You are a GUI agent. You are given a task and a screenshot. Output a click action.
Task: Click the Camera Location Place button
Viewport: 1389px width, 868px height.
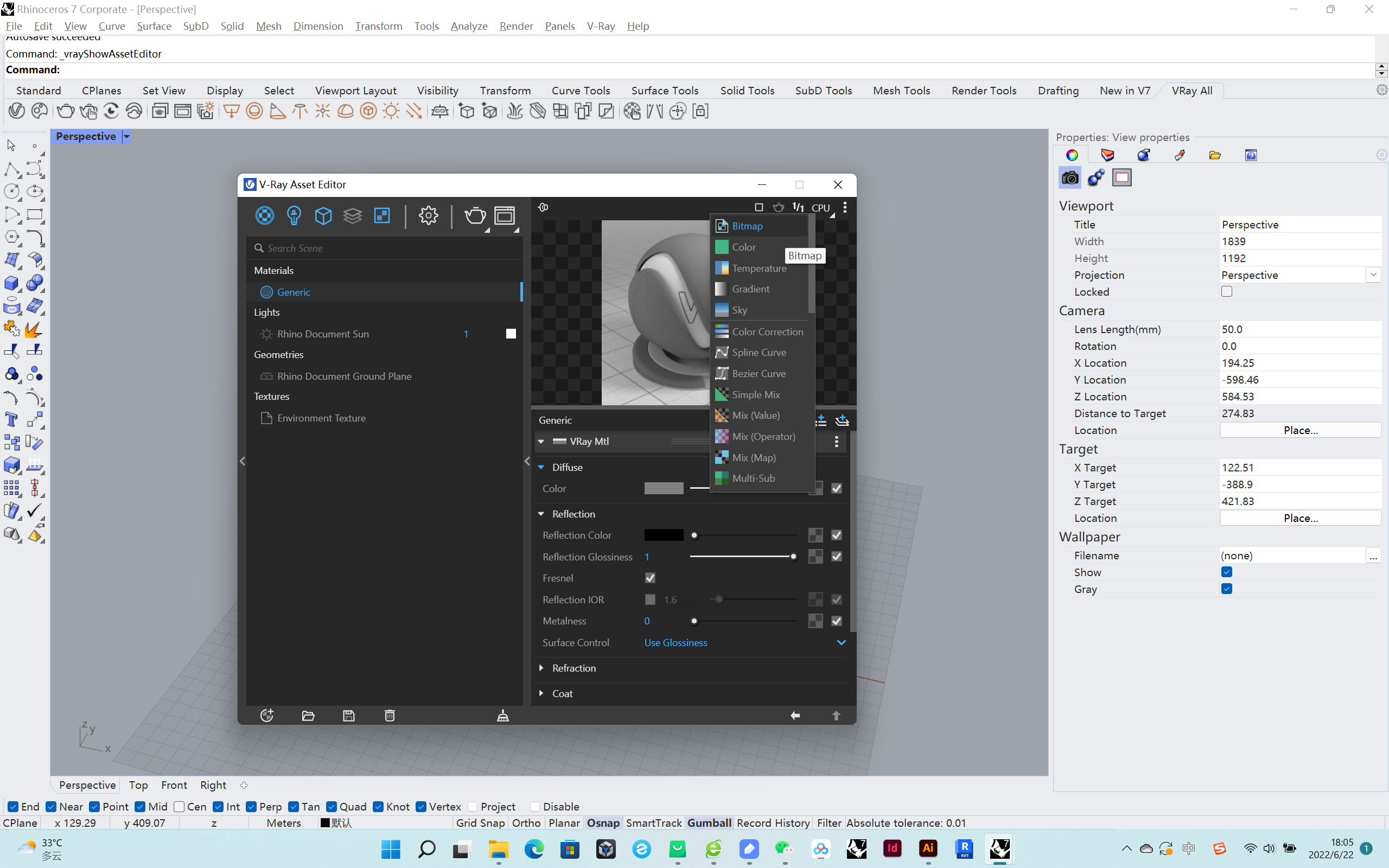pyautogui.click(x=1300, y=430)
